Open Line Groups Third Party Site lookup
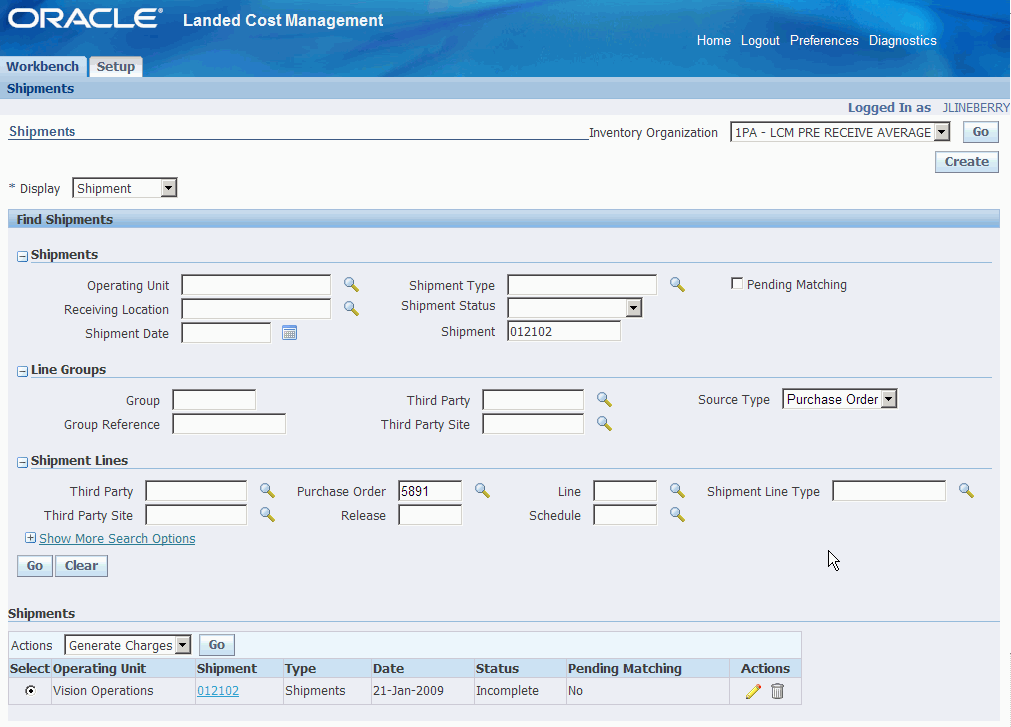Screen dimensions: 1011x727 604,423
